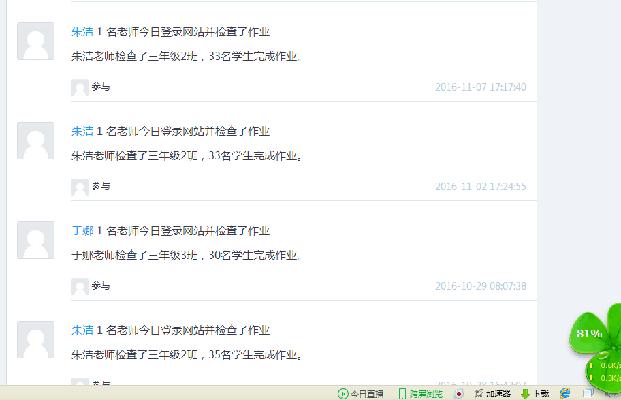Click the 2016-11-07 17:17:40 timestamp
Screen dimensions: 621x400
click(481, 87)
